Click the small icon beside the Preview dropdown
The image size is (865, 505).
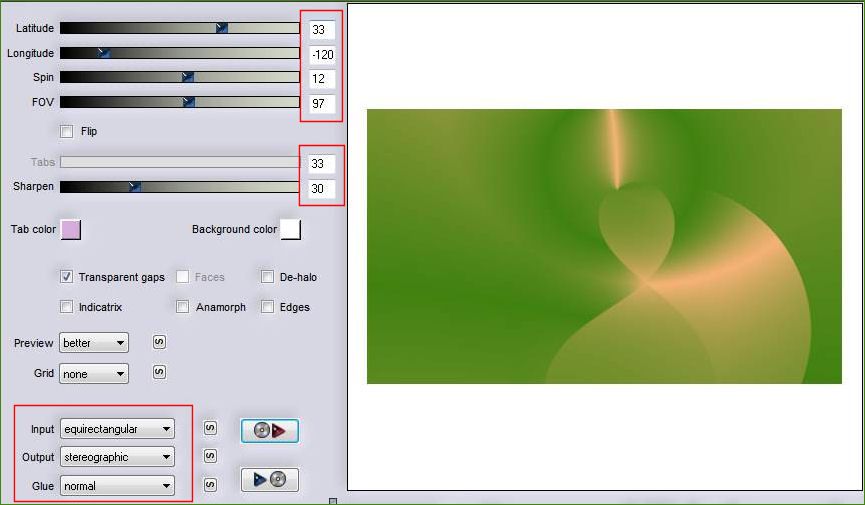click(x=159, y=342)
